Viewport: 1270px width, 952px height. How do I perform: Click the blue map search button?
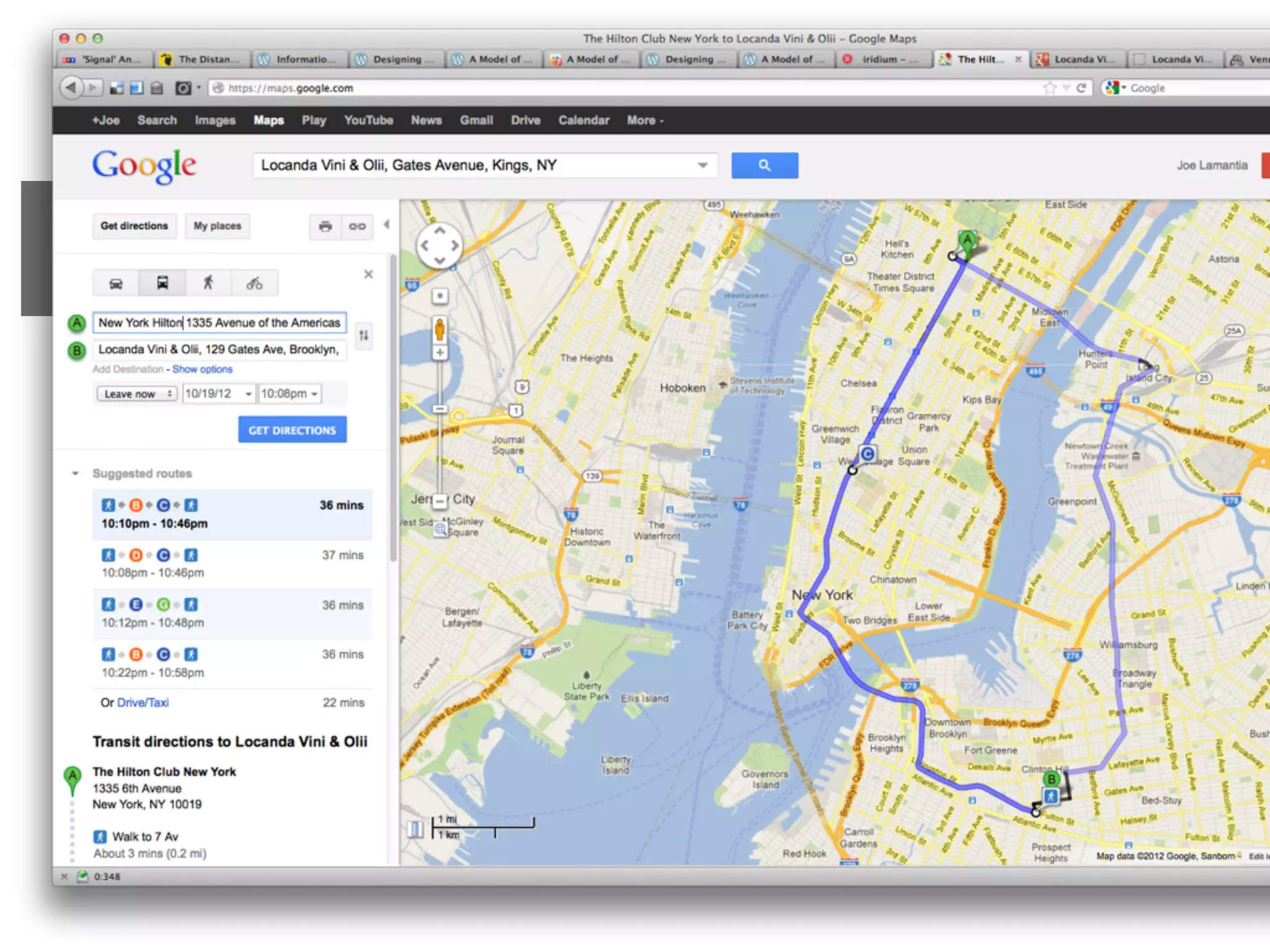click(764, 165)
